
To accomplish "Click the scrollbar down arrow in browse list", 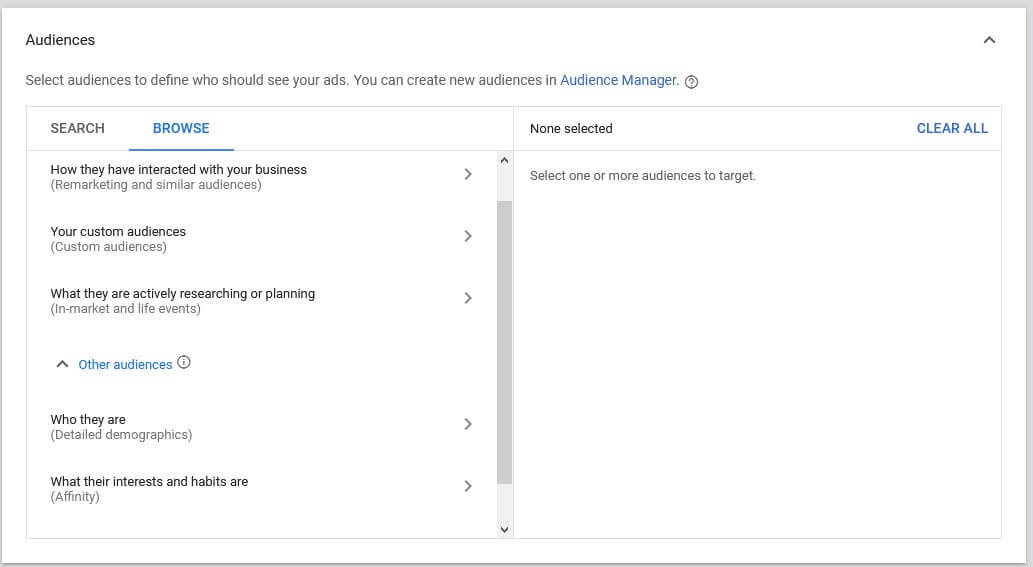I will (504, 529).
